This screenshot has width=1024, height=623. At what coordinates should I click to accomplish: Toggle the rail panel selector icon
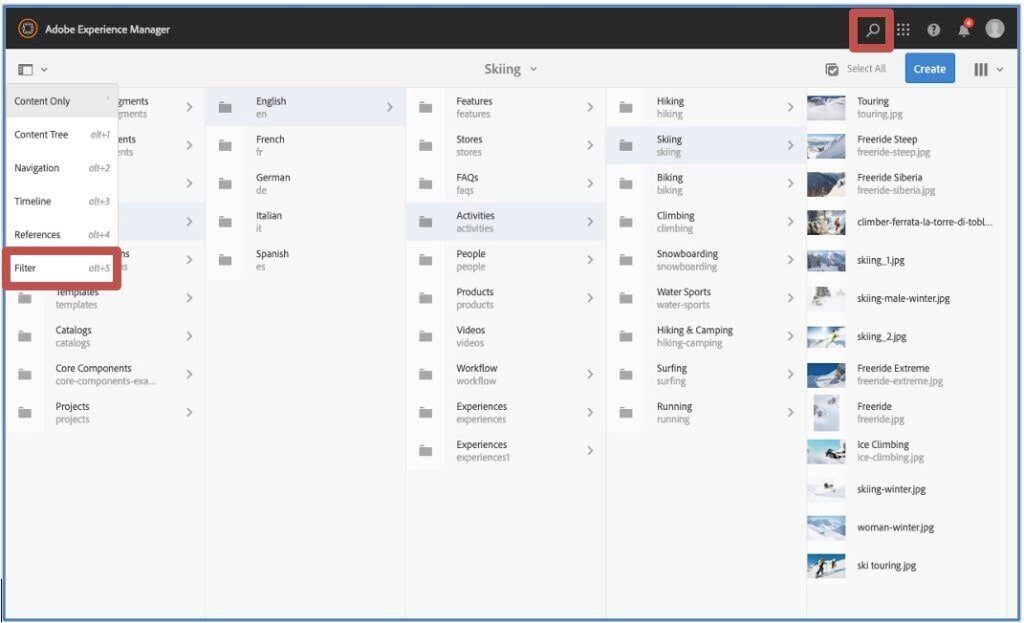[x=25, y=69]
